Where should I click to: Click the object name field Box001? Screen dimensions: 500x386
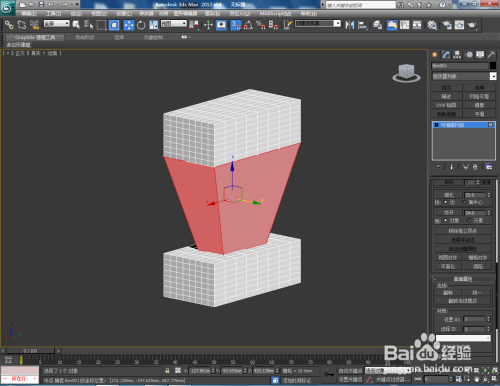[460, 66]
